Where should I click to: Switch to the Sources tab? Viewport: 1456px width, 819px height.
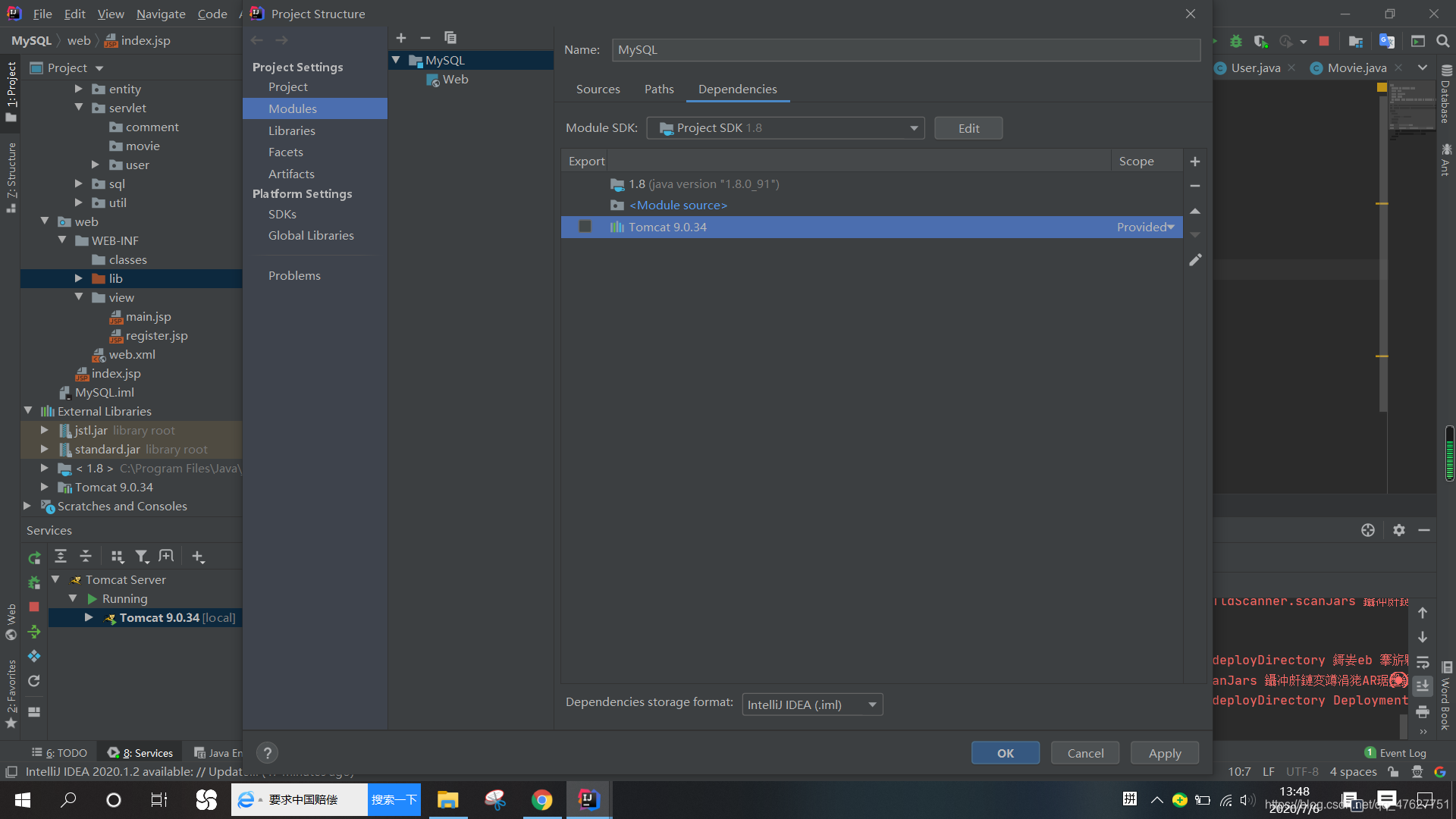598,89
